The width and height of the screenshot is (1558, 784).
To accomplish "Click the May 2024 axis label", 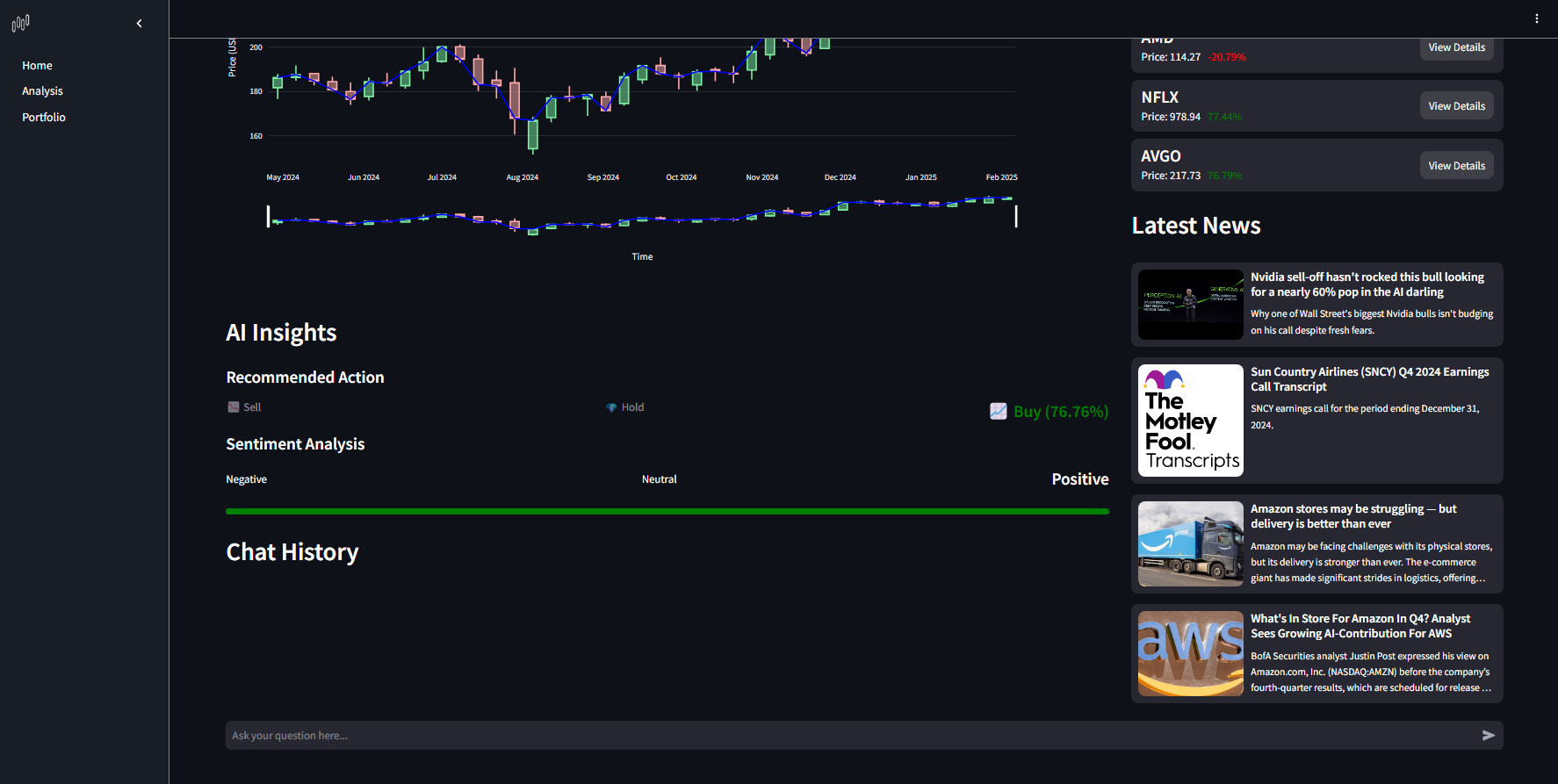I will tap(283, 177).
